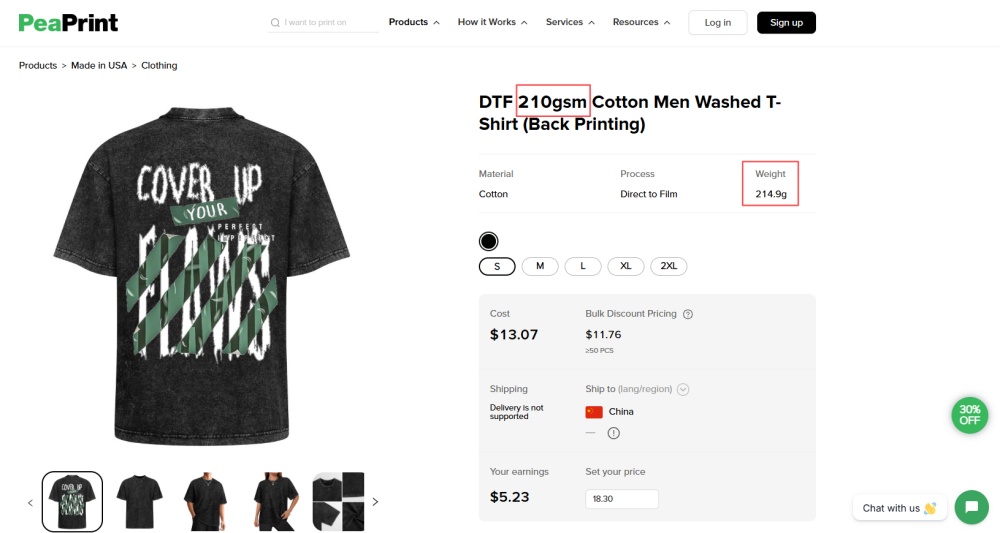
Task: Expand the Products menu
Action: pyautogui.click(x=414, y=22)
